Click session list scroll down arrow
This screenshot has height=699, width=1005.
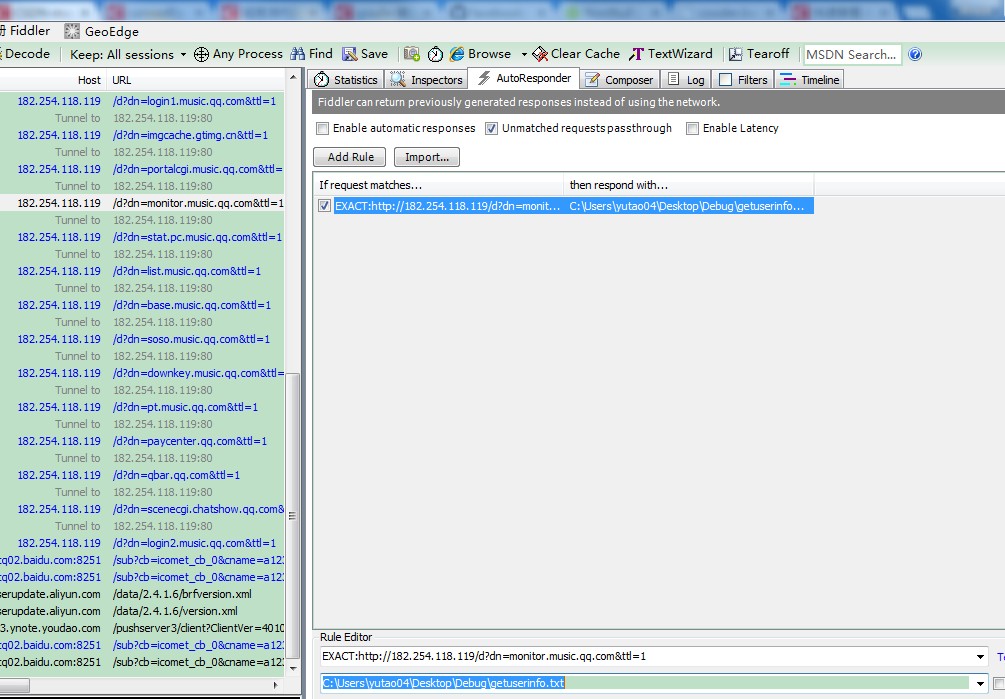[294, 668]
